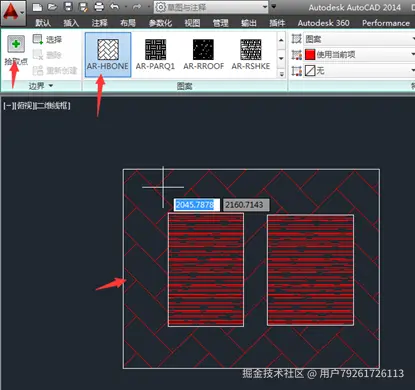Image resolution: width=415 pixels, height=390 pixels.
Task: Click pattern gallery scroll-down arrow
Action: pos(281,59)
